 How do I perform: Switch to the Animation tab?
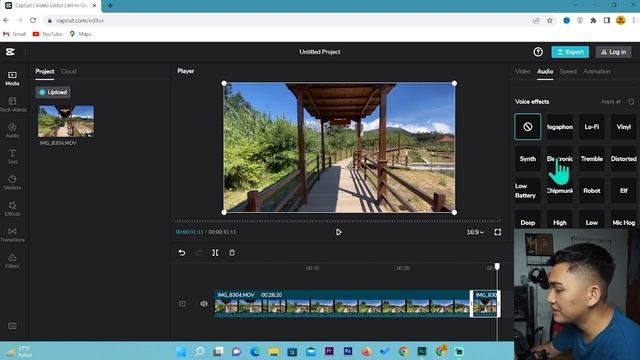597,71
